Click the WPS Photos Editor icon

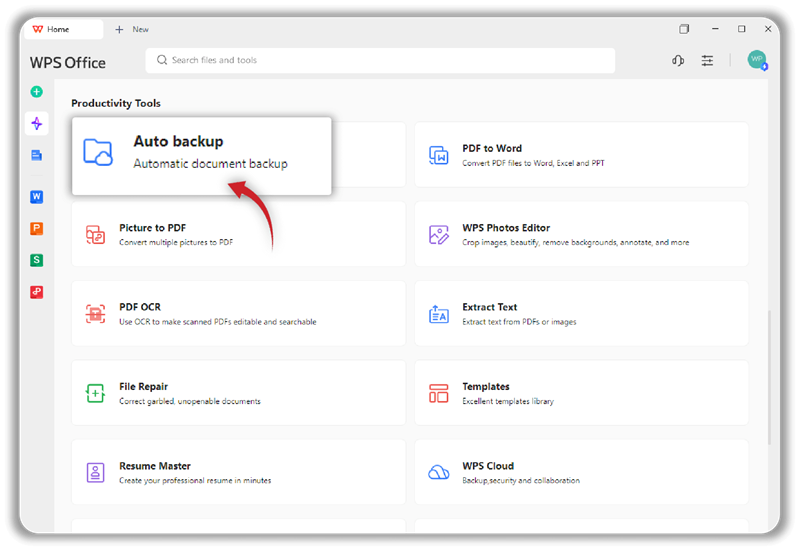pyautogui.click(x=439, y=235)
